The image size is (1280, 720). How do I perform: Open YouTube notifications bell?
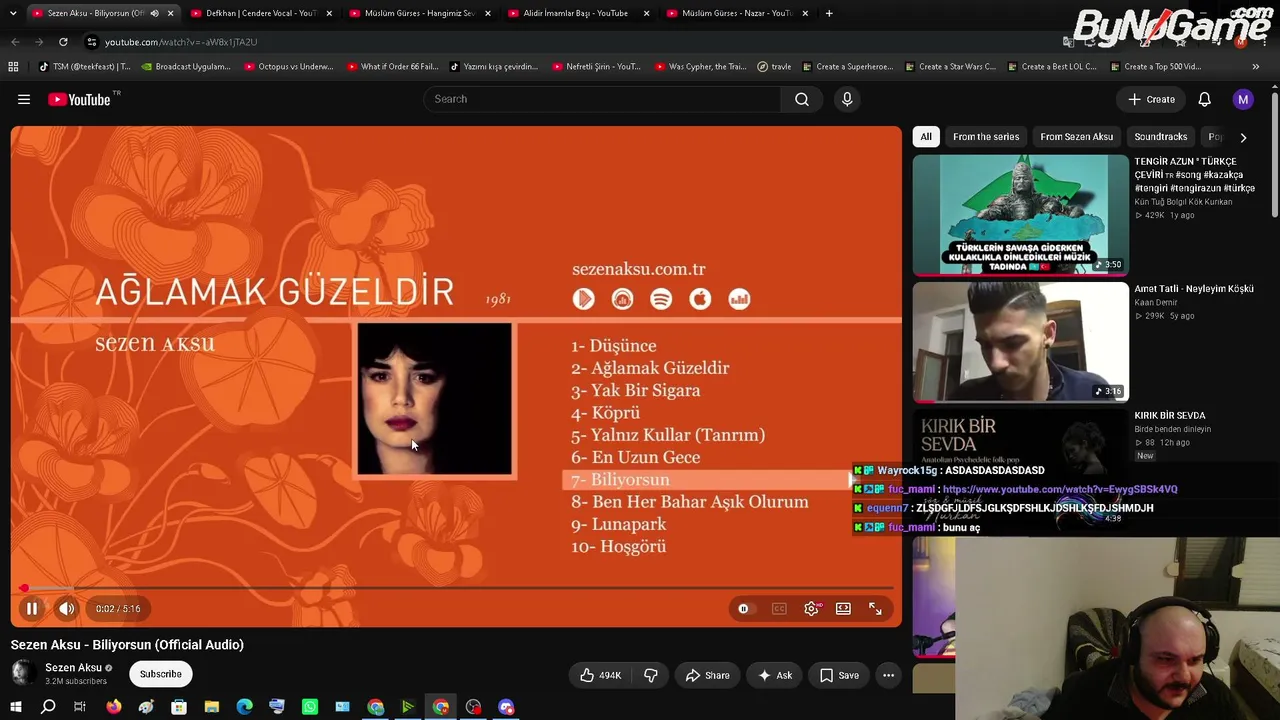click(x=1205, y=99)
